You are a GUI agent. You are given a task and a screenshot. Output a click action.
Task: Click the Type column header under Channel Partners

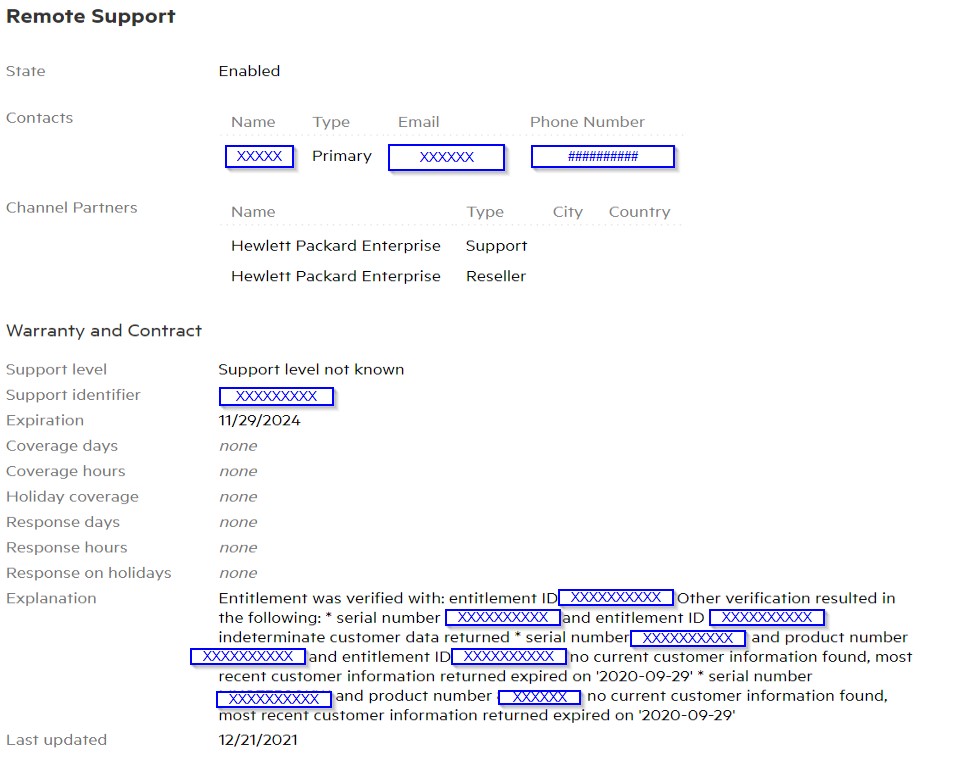(x=484, y=211)
